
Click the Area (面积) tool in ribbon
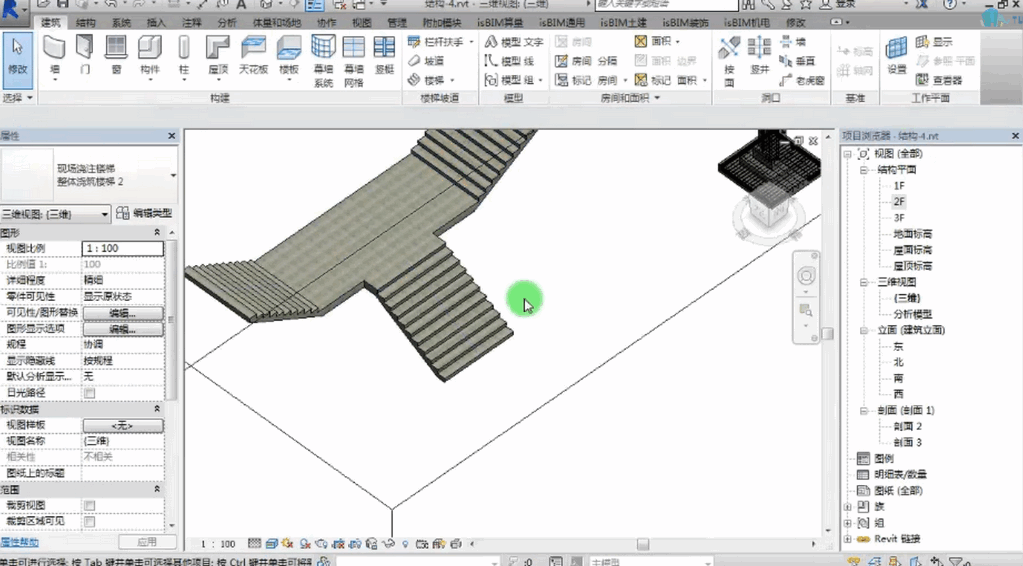654,41
